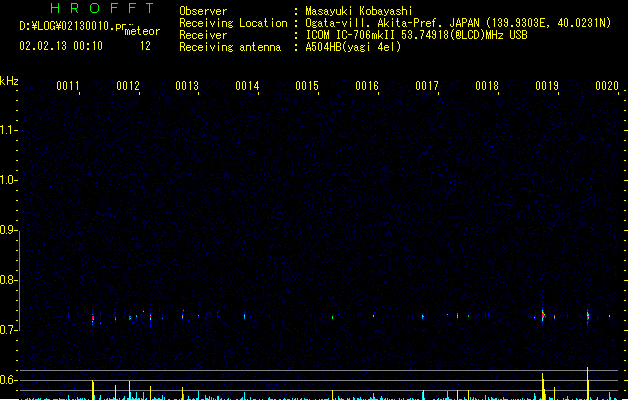Click the tallest yellow spike before 0020

(x=588, y=383)
